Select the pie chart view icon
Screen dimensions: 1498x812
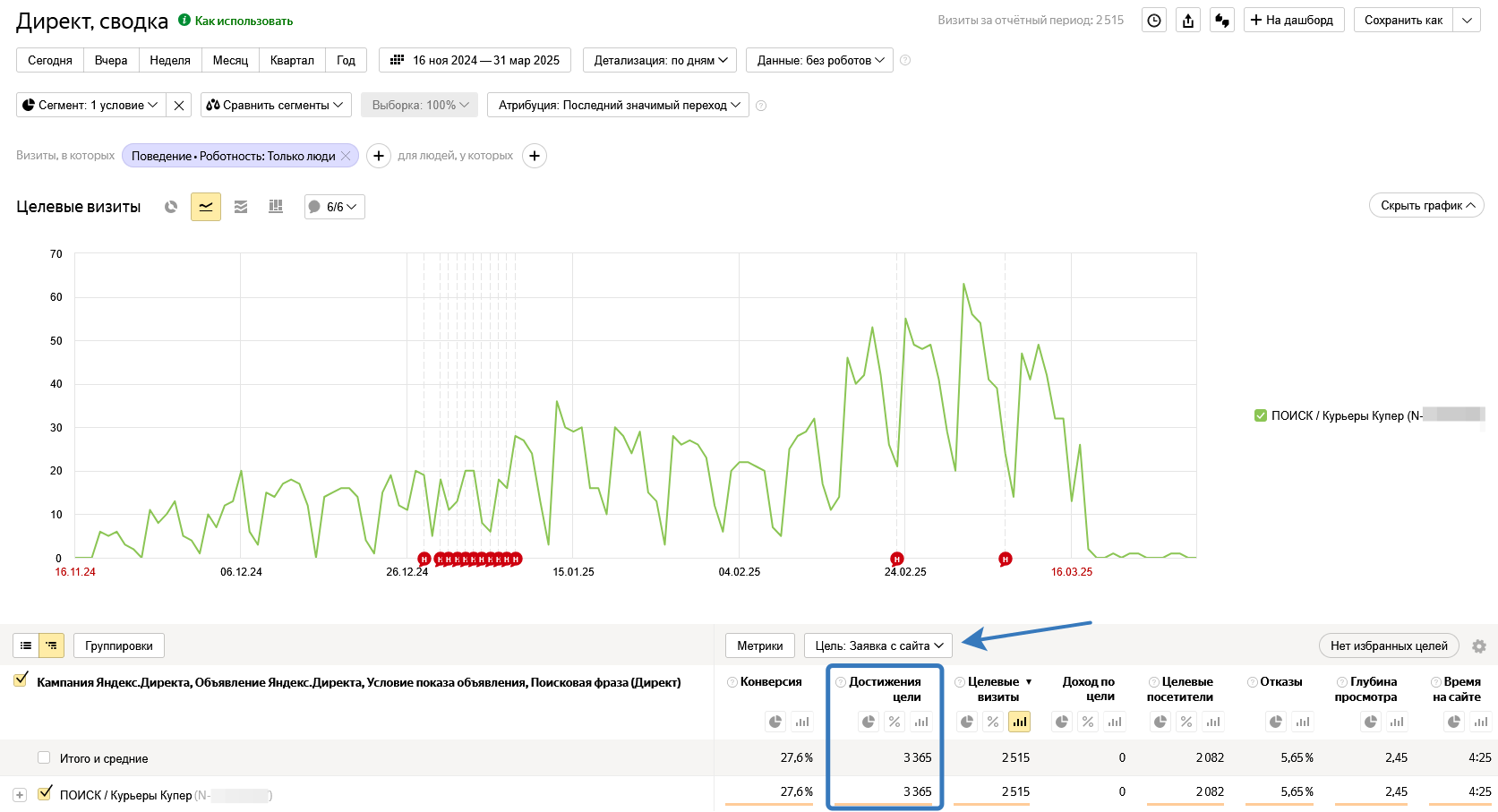tap(171, 207)
